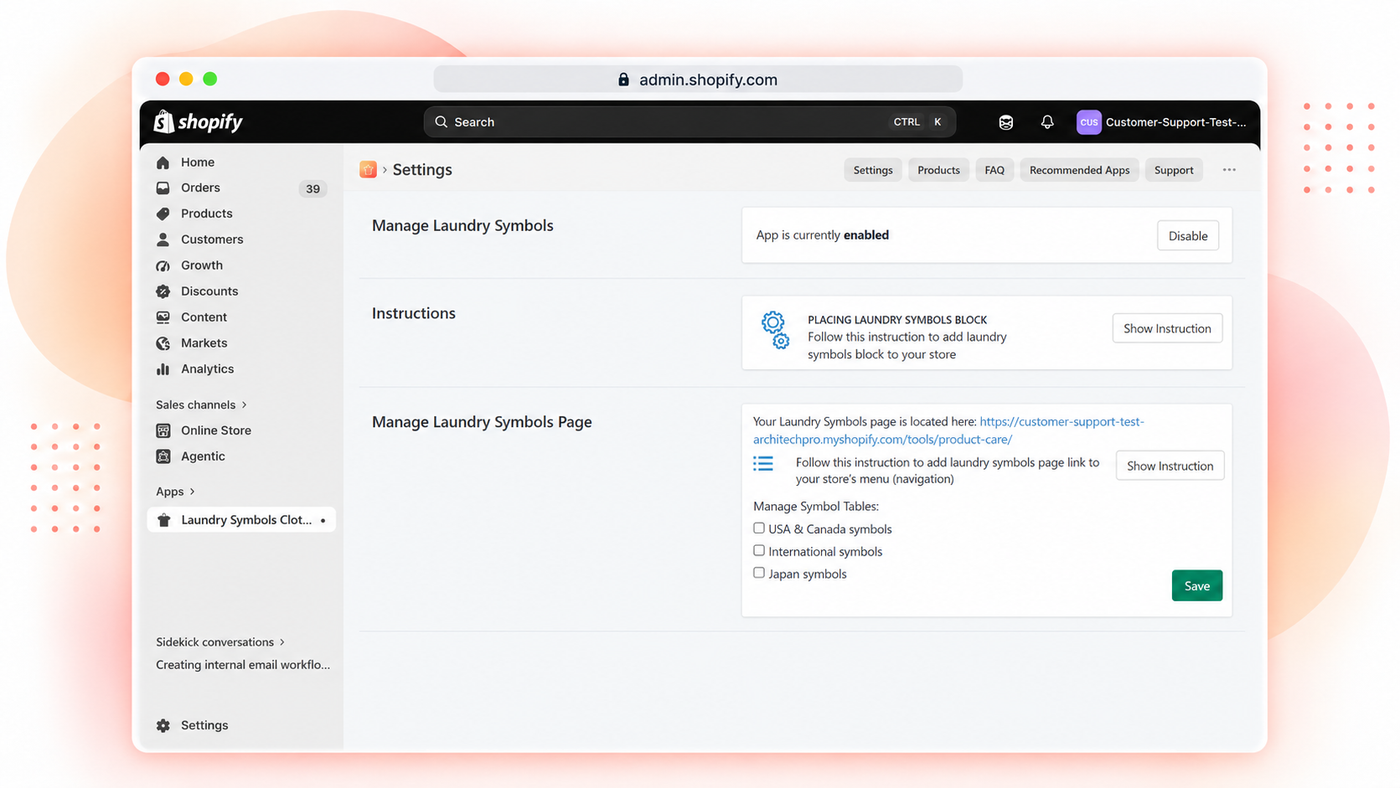
Task: Open the Settings tab in app header
Action: click(x=873, y=170)
